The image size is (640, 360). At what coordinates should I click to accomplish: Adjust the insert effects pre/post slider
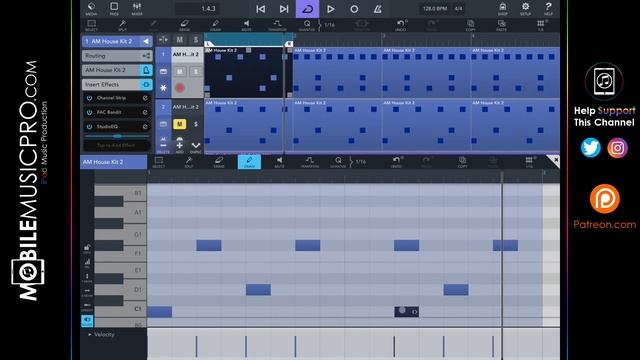click(117, 136)
